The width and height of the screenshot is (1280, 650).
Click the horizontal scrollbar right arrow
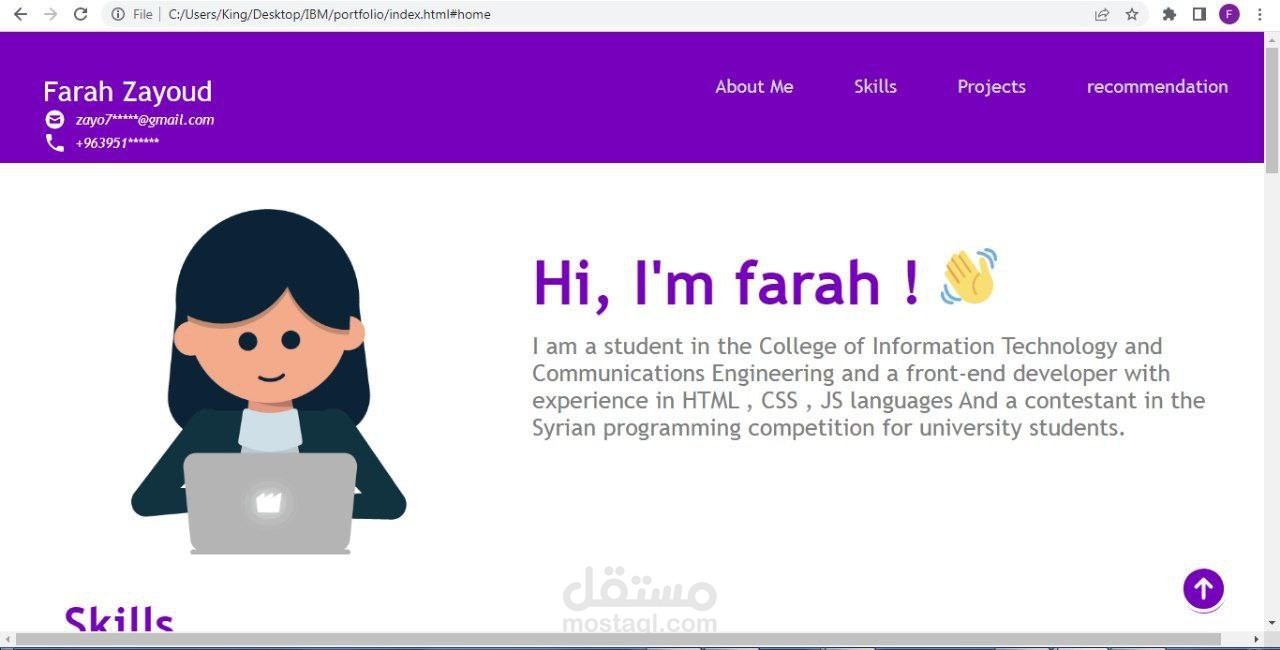1256,639
